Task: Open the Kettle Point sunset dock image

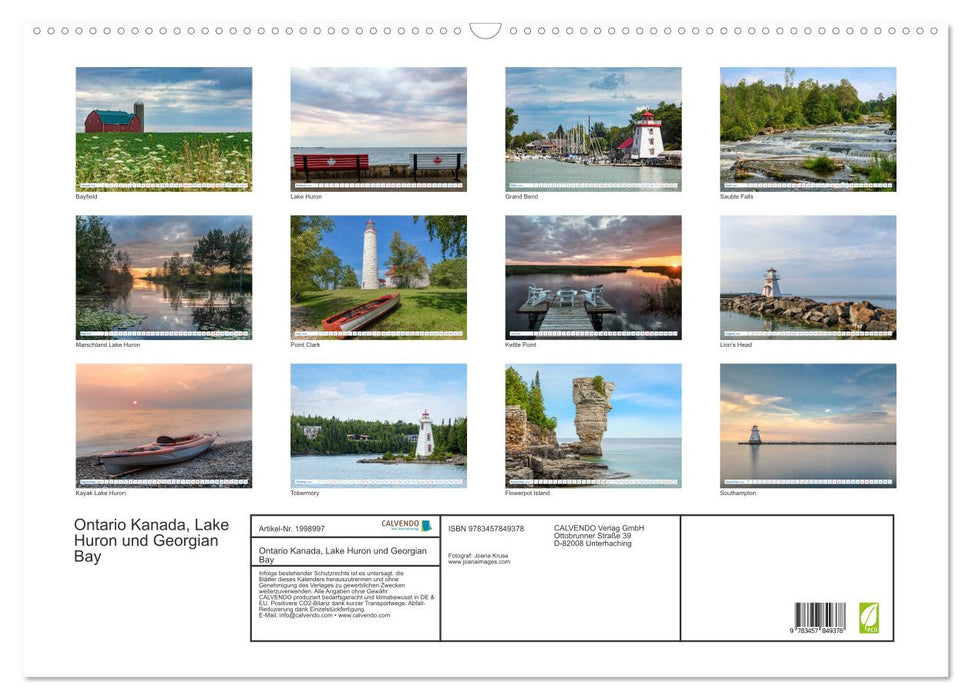Action: (593, 276)
